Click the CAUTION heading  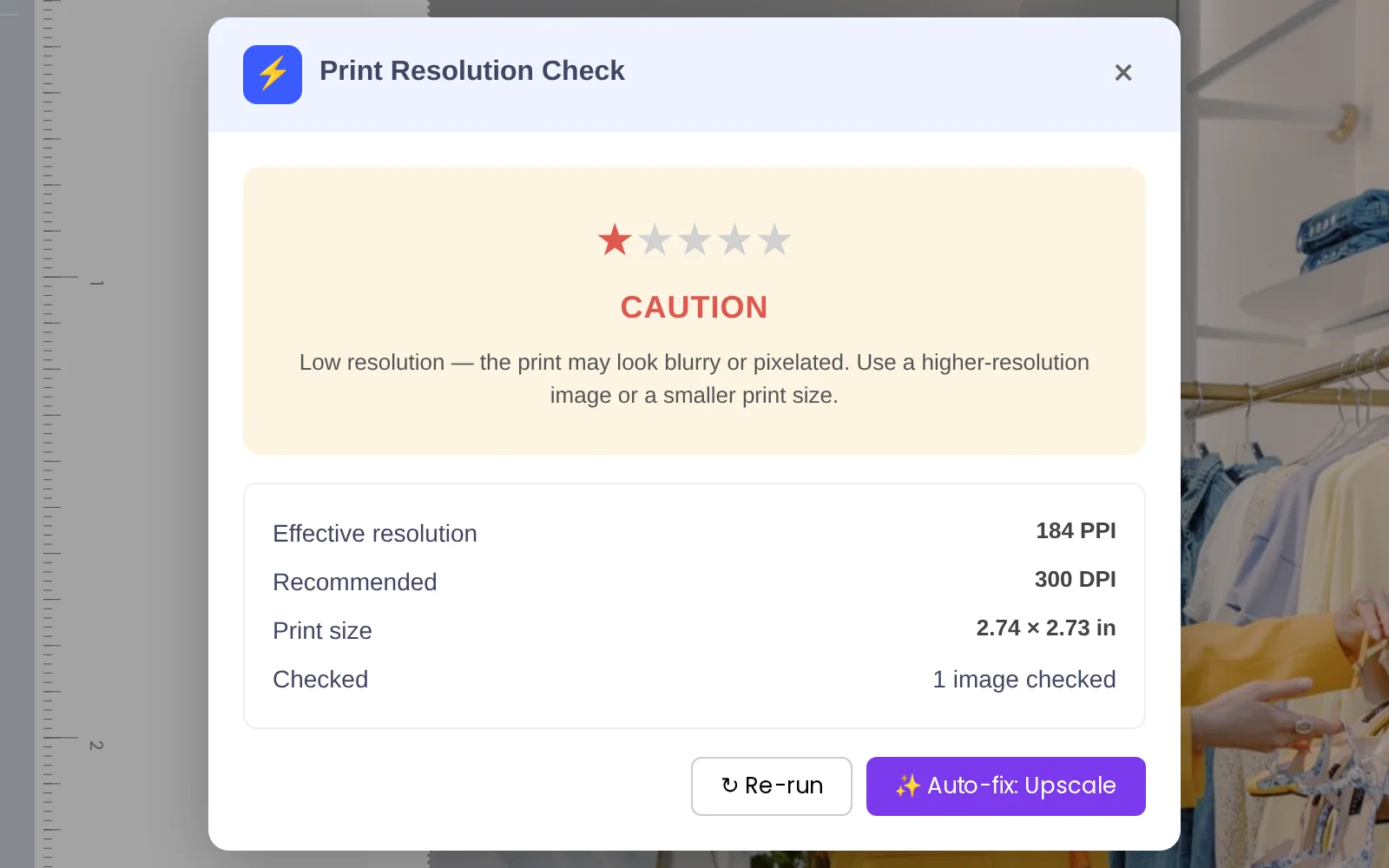[694, 307]
